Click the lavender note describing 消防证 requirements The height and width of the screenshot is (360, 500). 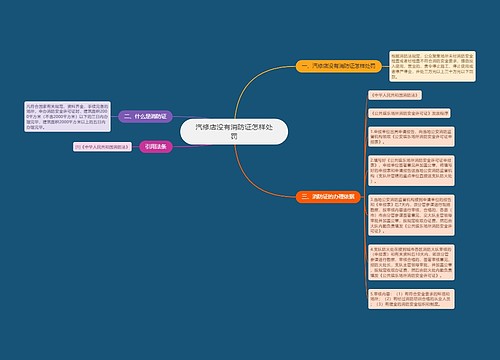(67, 116)
